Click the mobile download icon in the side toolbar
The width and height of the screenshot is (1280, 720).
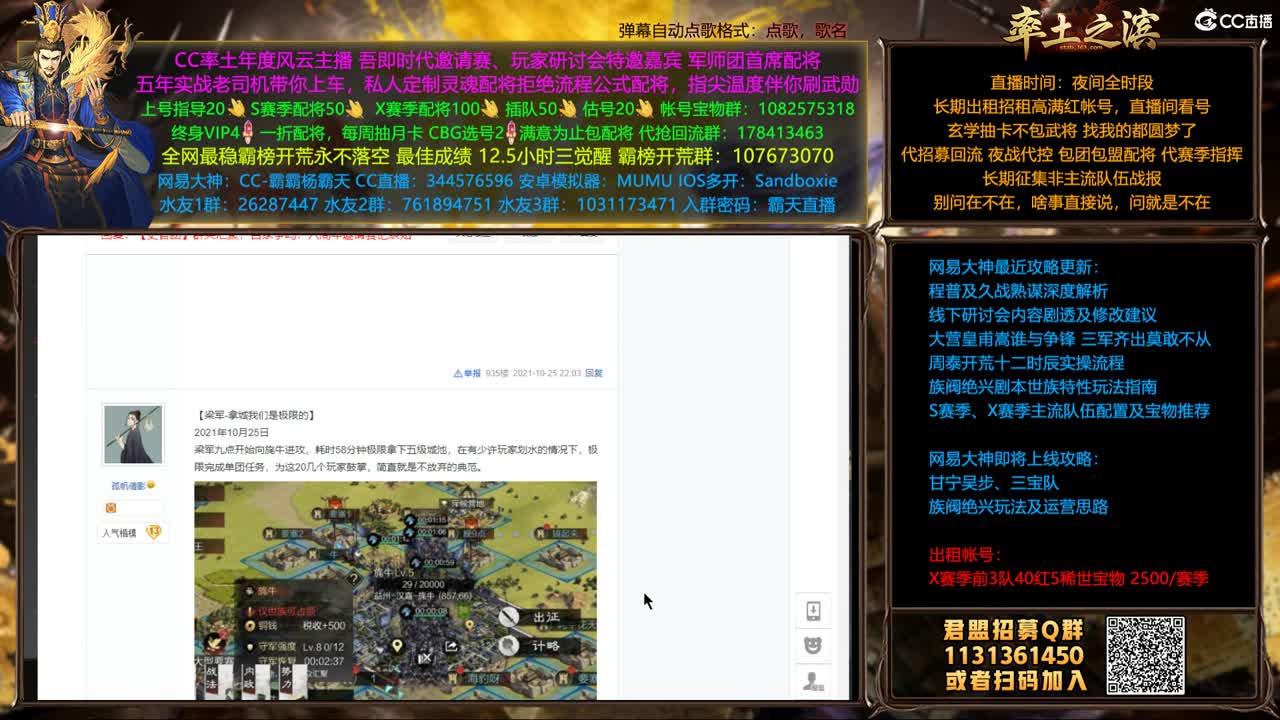[813, 611]
